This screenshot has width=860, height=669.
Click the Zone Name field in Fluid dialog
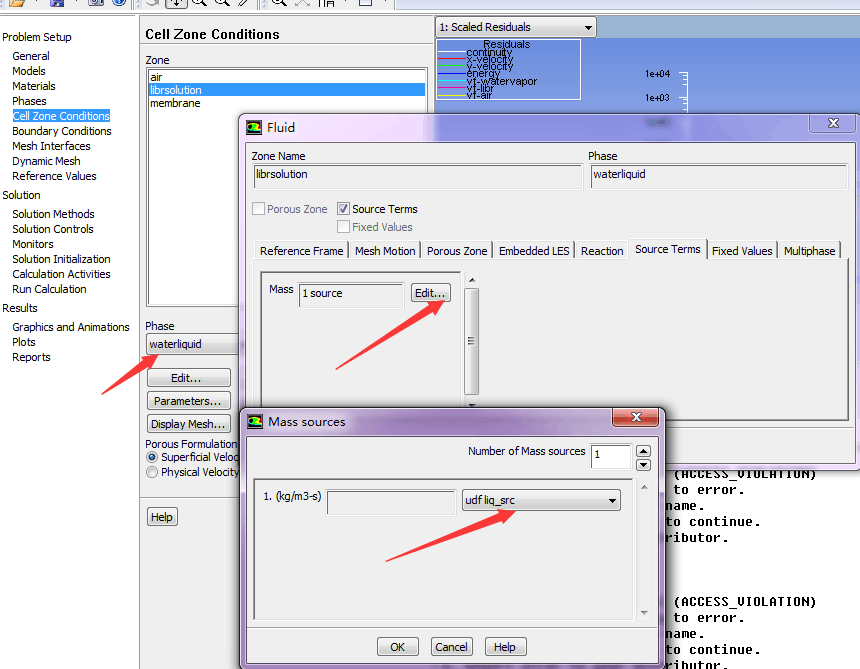coord(417,176)
